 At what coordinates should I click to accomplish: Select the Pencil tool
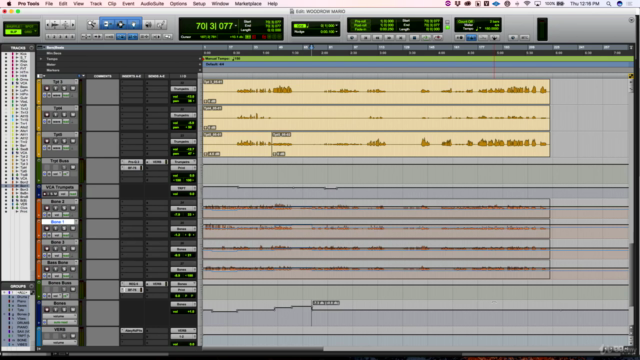coord(161,25)
